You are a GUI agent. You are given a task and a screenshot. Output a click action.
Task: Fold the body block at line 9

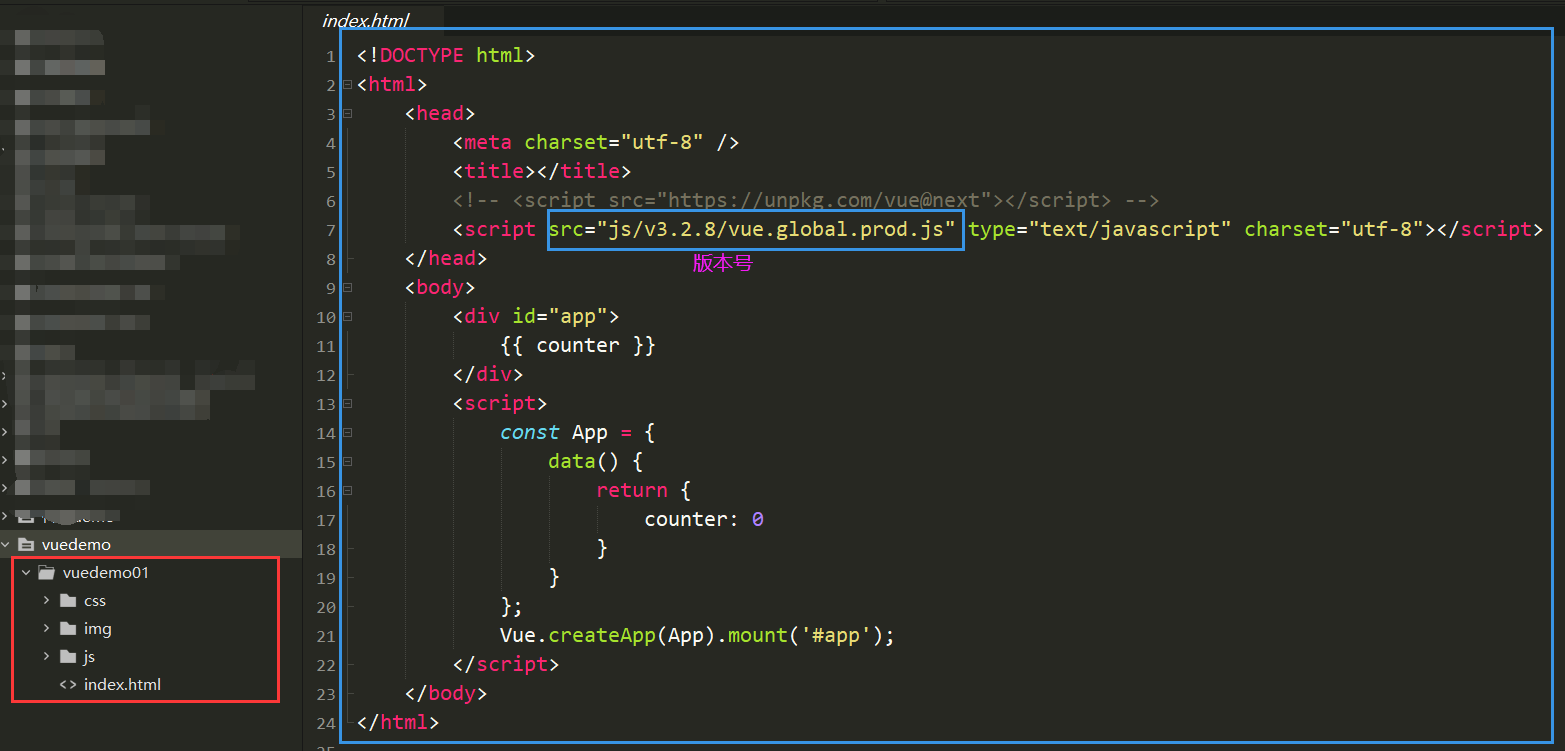click(x=347, y=288)
